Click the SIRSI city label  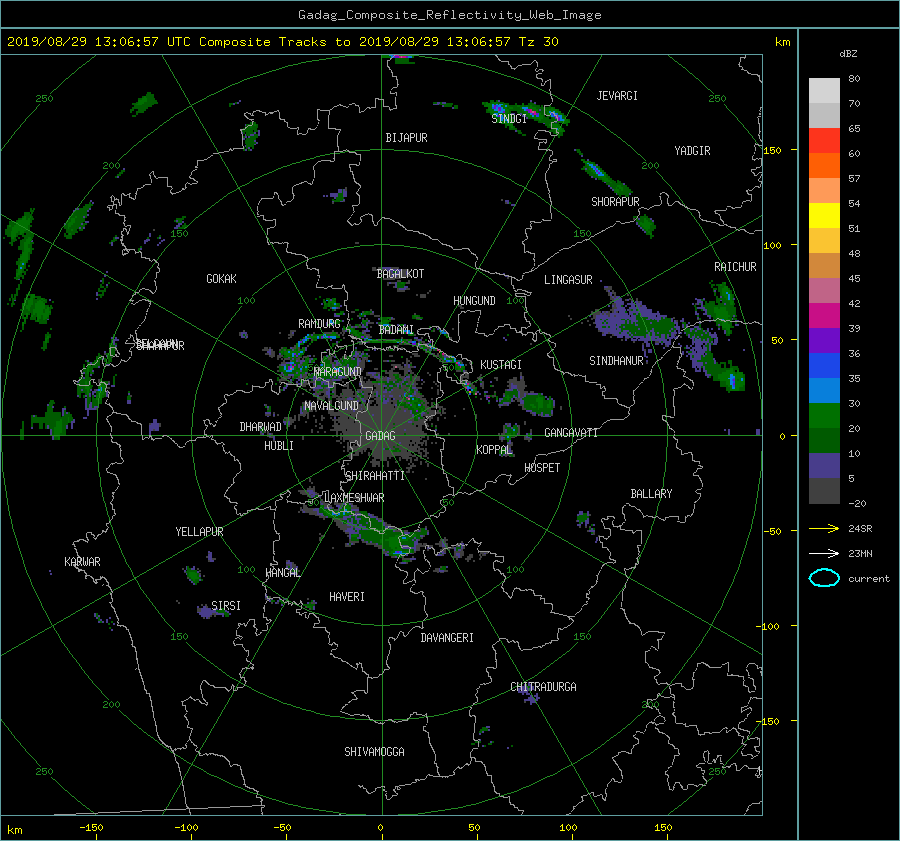[x=226, y=606]
